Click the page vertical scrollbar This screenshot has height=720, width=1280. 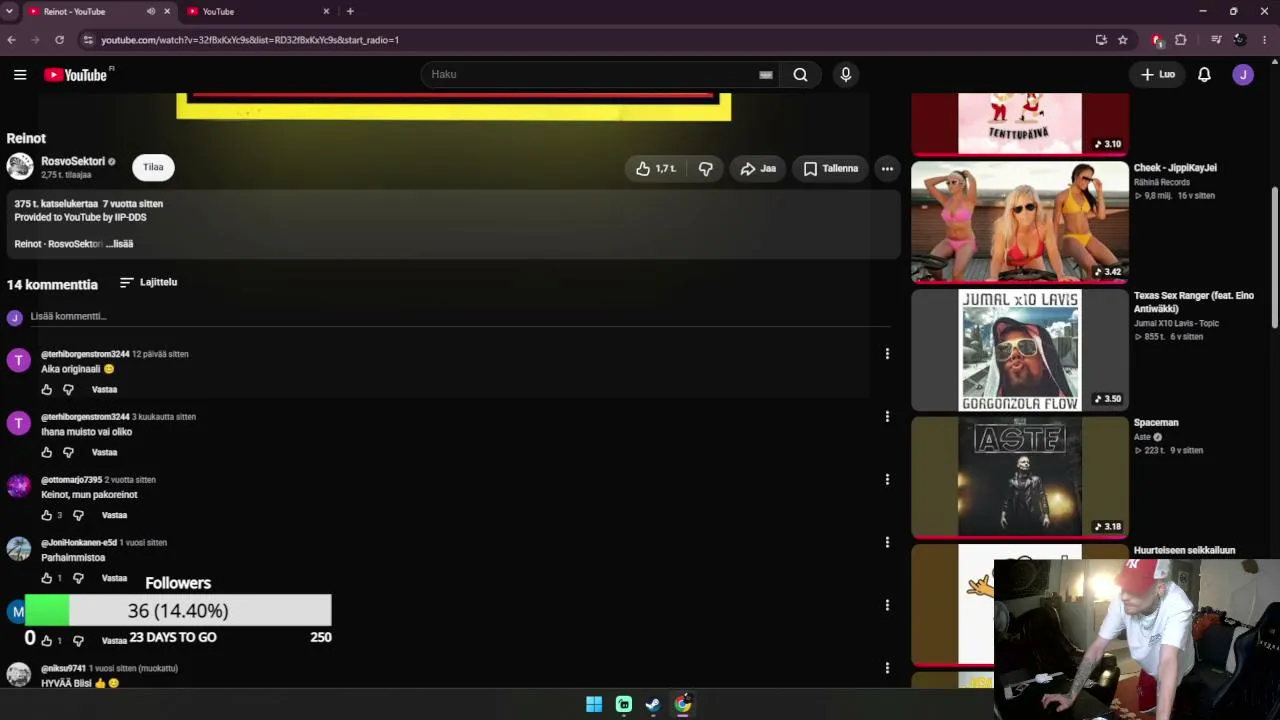1274,256
